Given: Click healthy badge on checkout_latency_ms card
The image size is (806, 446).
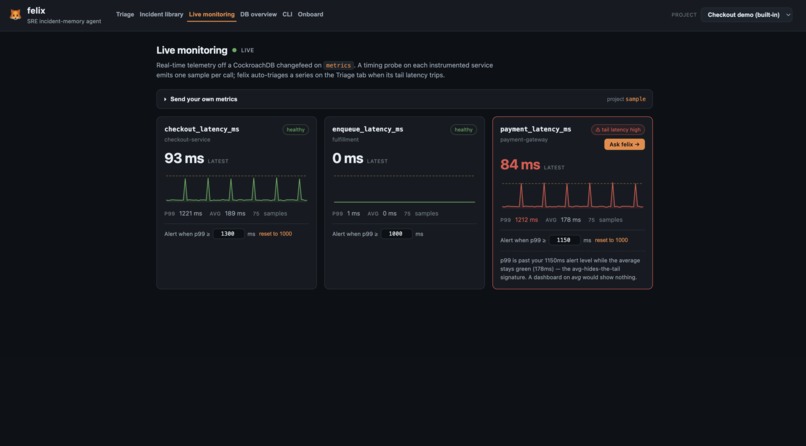Looking at the screenshot, I should 296,130.
